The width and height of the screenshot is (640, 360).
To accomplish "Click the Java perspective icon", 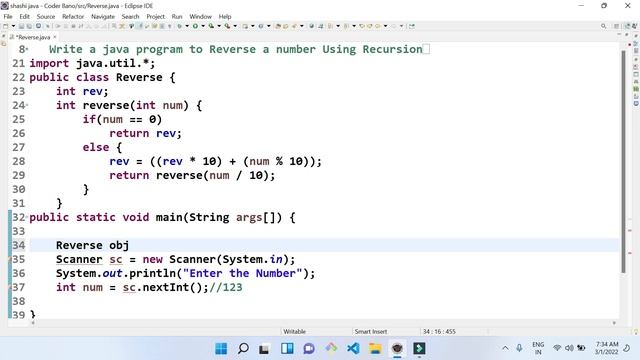I will [628, 26].
